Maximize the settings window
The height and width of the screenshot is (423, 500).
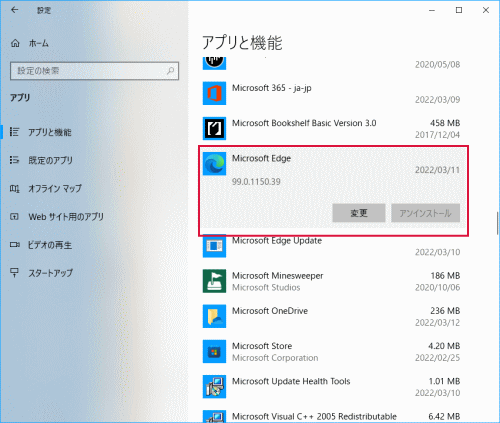[459, 10]
